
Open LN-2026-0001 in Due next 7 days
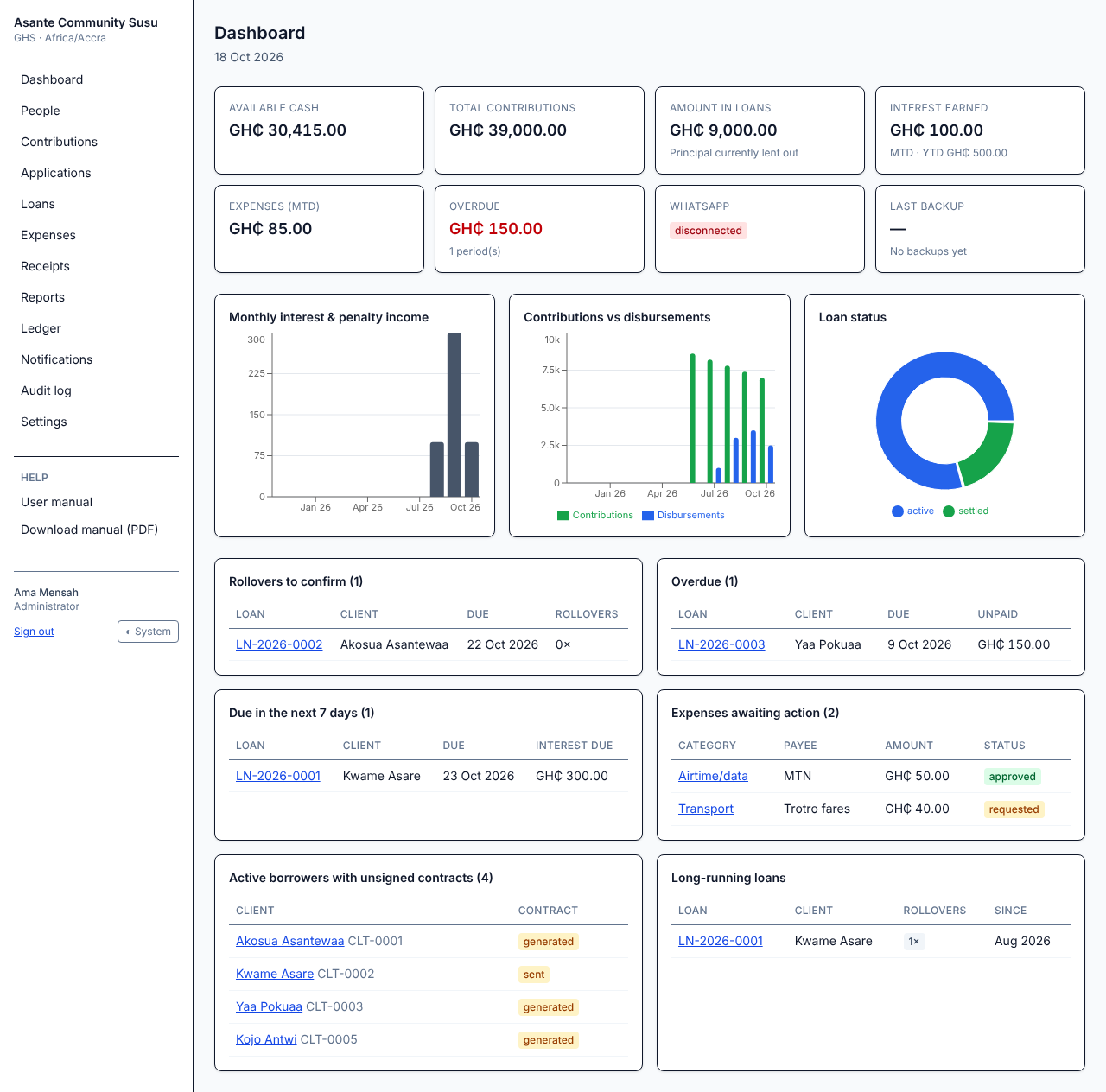click(x=278, y=776)
